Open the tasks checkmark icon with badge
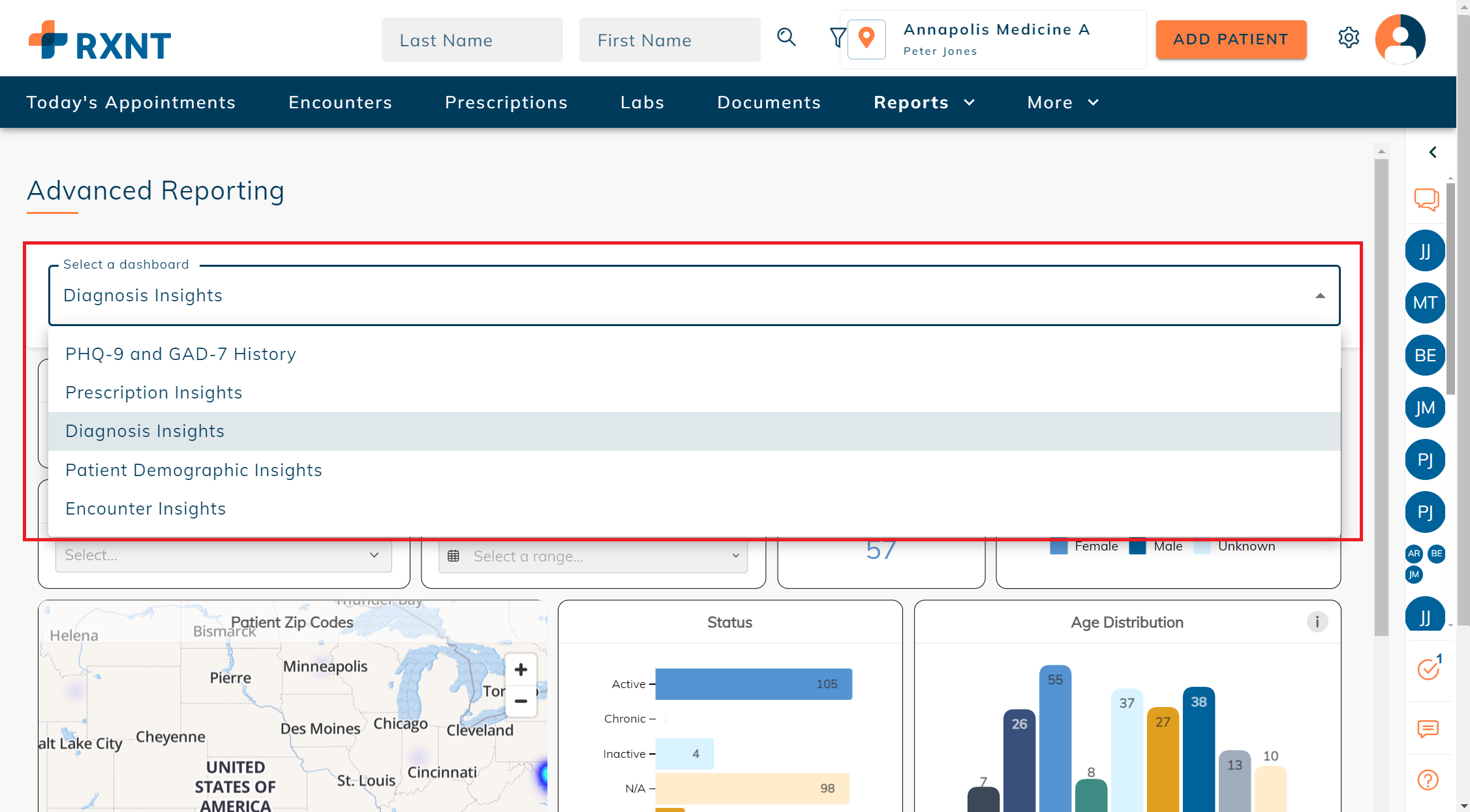The width and height of the screenshot is (1470, 812). point(1428,668)
